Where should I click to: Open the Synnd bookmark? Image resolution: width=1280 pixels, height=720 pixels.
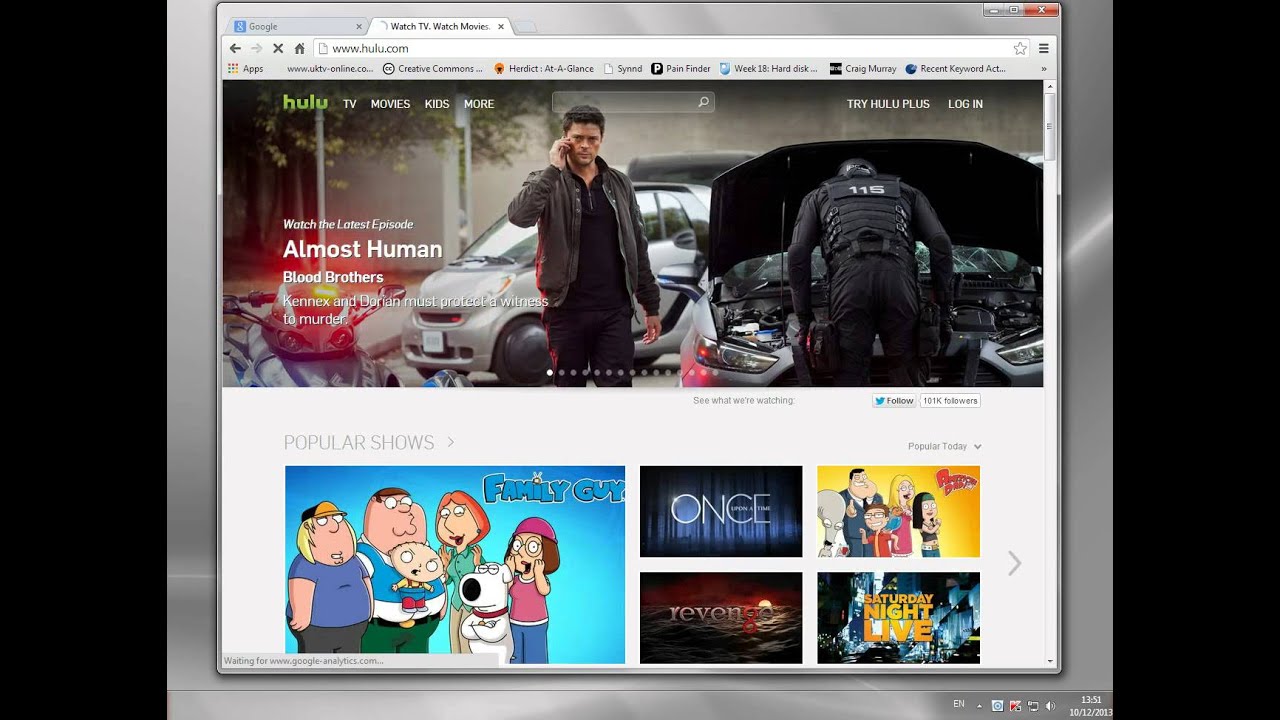[x=623, y=69]
